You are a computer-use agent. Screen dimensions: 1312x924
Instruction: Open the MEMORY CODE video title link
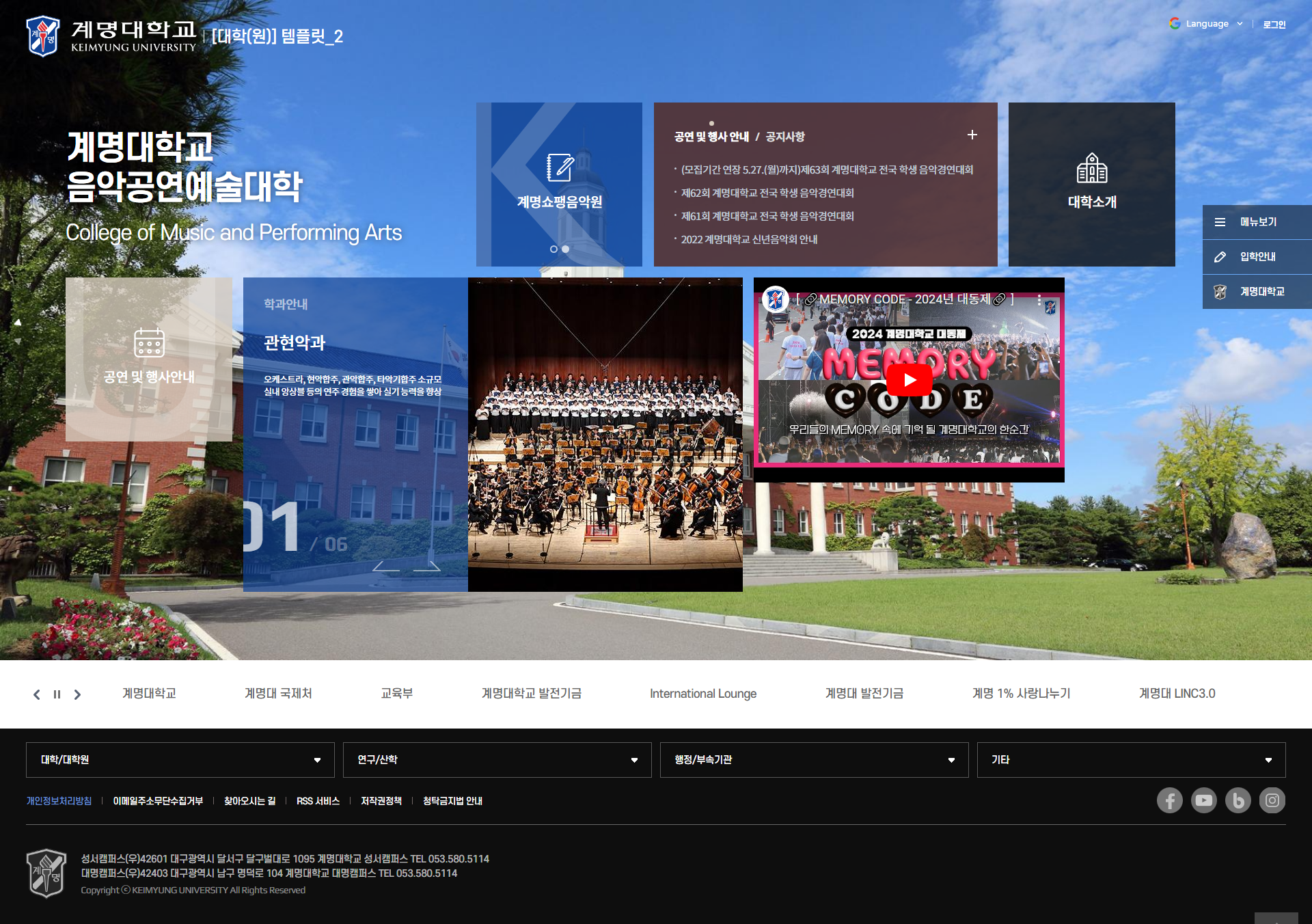pyautogui.click(x=905, y=299)
